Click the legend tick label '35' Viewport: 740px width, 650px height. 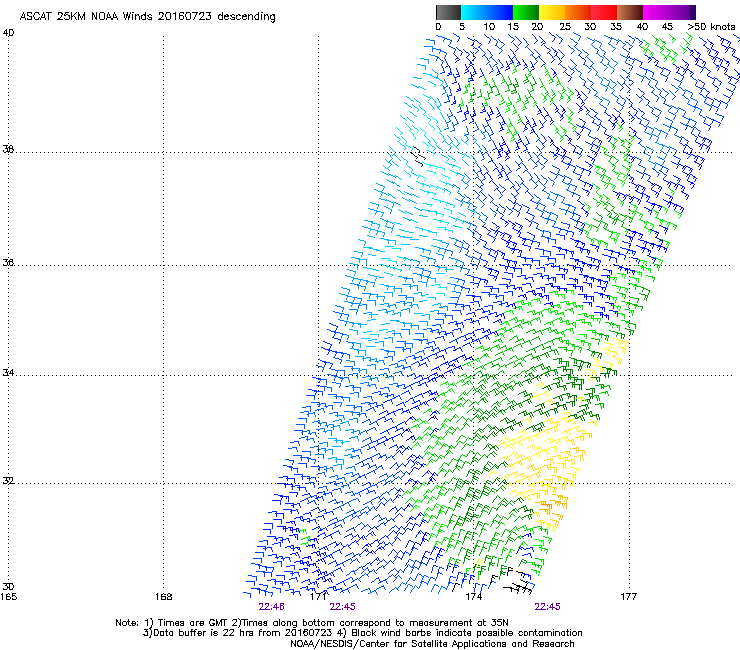click(x=616, y=26)
